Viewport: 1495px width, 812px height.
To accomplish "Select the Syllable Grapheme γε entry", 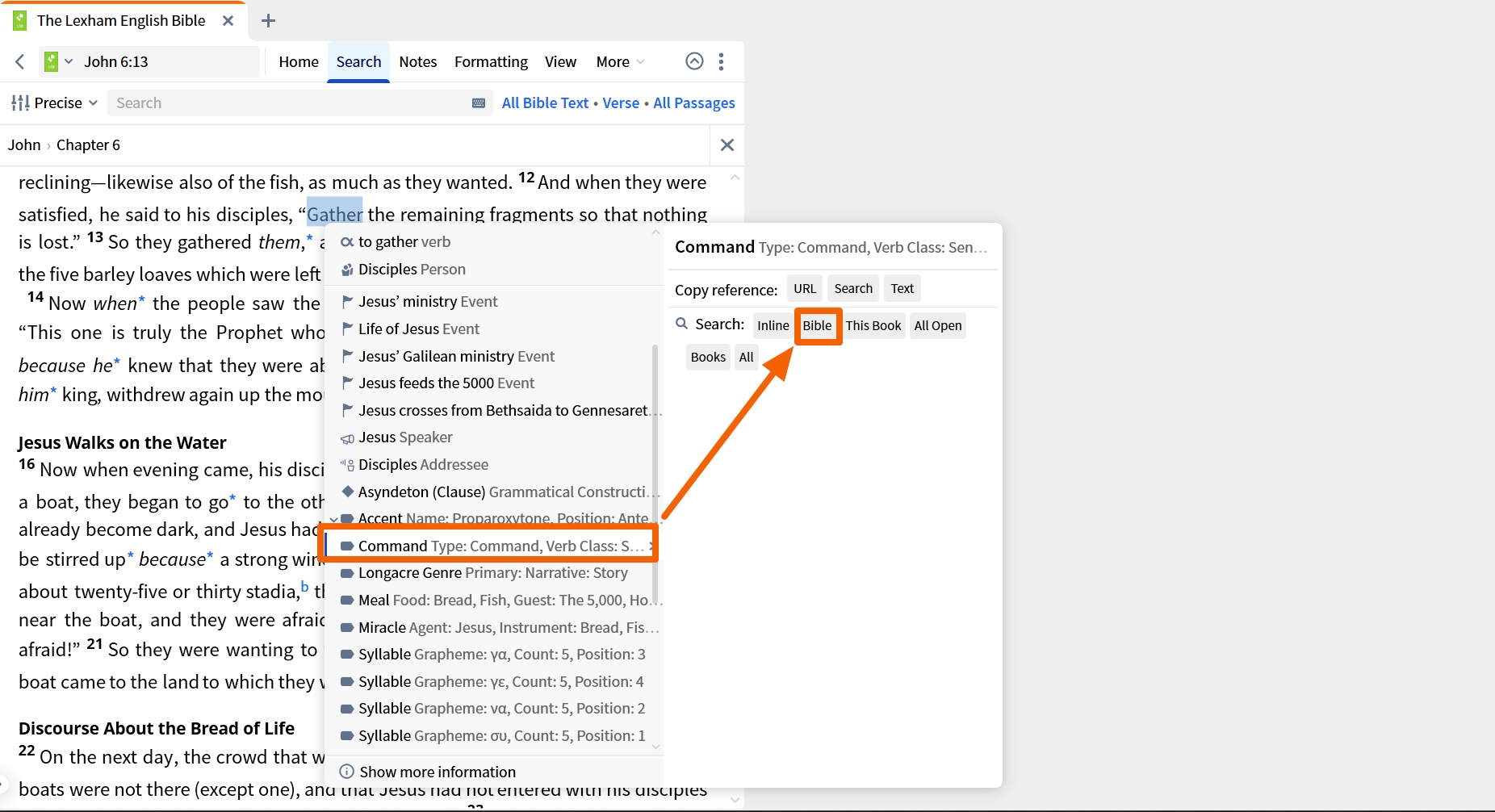I will (x=492, y=682).
